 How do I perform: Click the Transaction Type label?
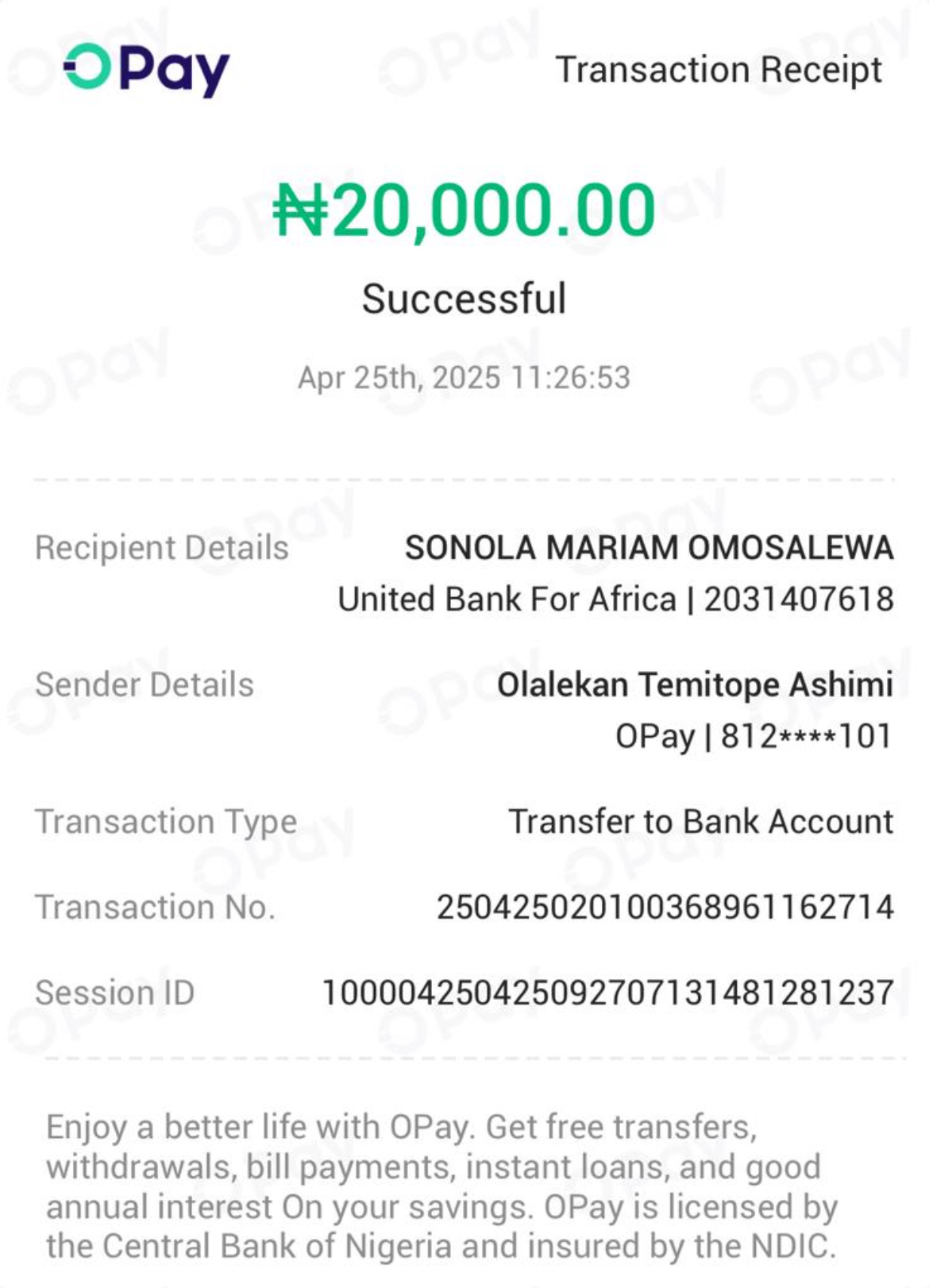click(166, 823)
